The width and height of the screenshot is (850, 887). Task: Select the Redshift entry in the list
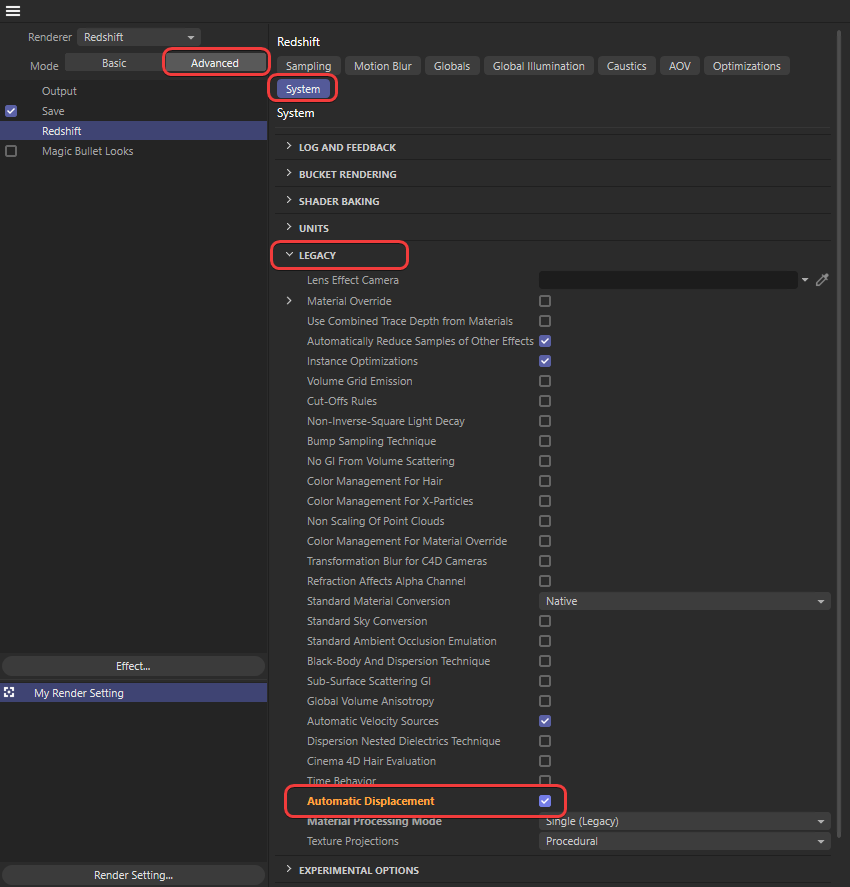pos(133,131)
